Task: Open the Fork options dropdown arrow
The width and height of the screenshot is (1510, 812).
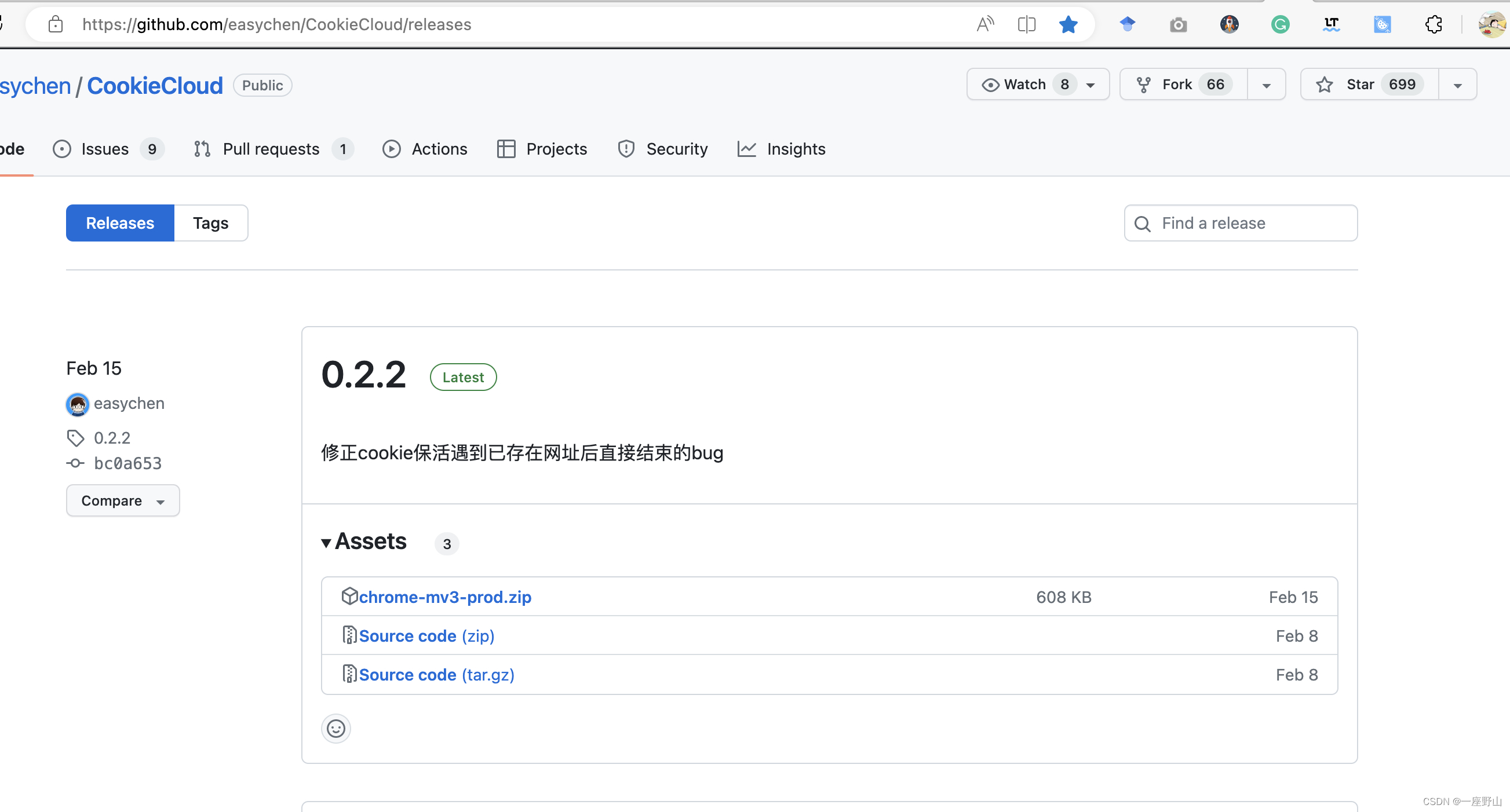Action: point(1266,85)
